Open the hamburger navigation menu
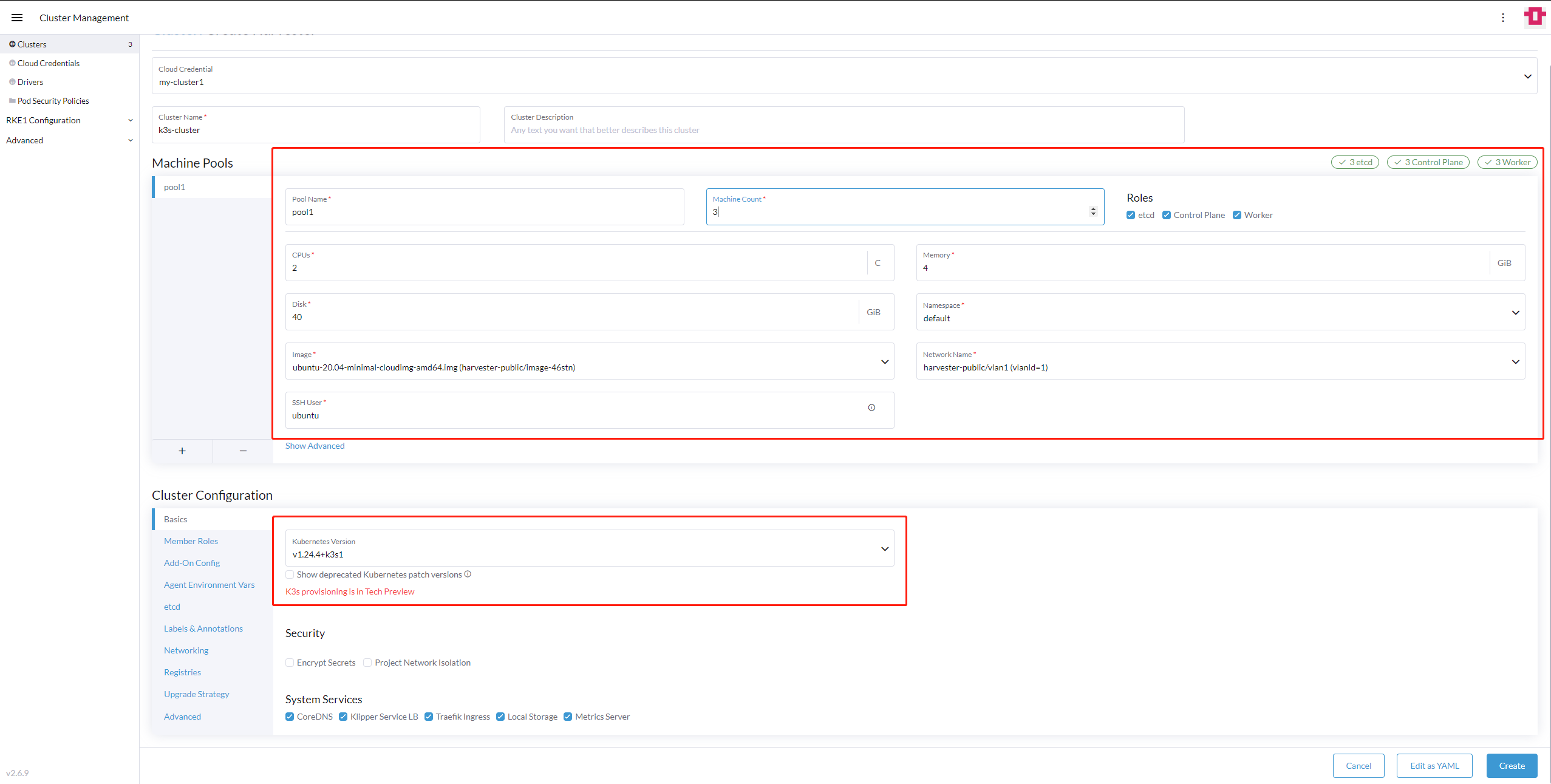This screenshot has height=784, width=1551. click(17, 18)
